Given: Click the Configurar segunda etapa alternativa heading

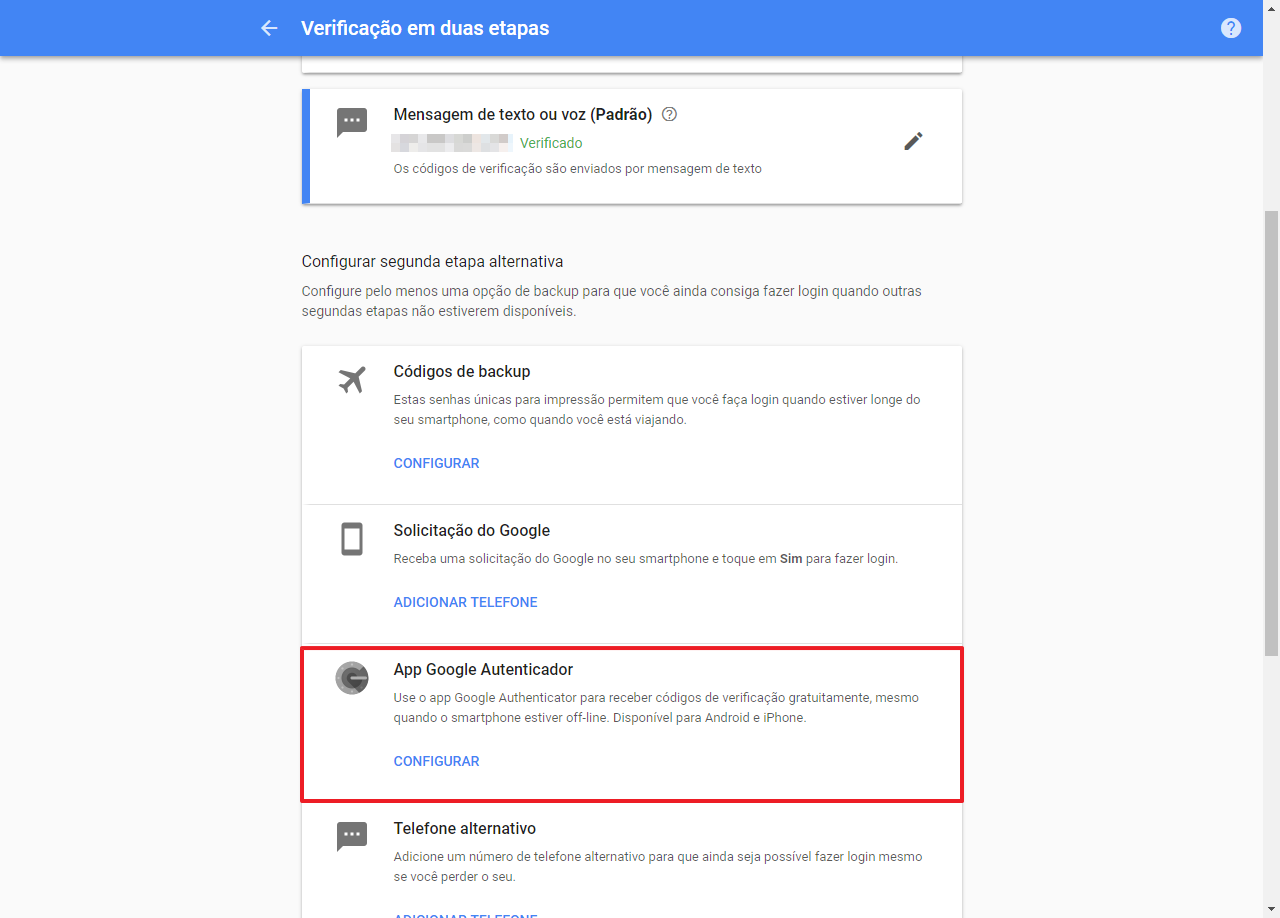Looking at the screenshot, I should pyautogui.click(x=432, y=261).
